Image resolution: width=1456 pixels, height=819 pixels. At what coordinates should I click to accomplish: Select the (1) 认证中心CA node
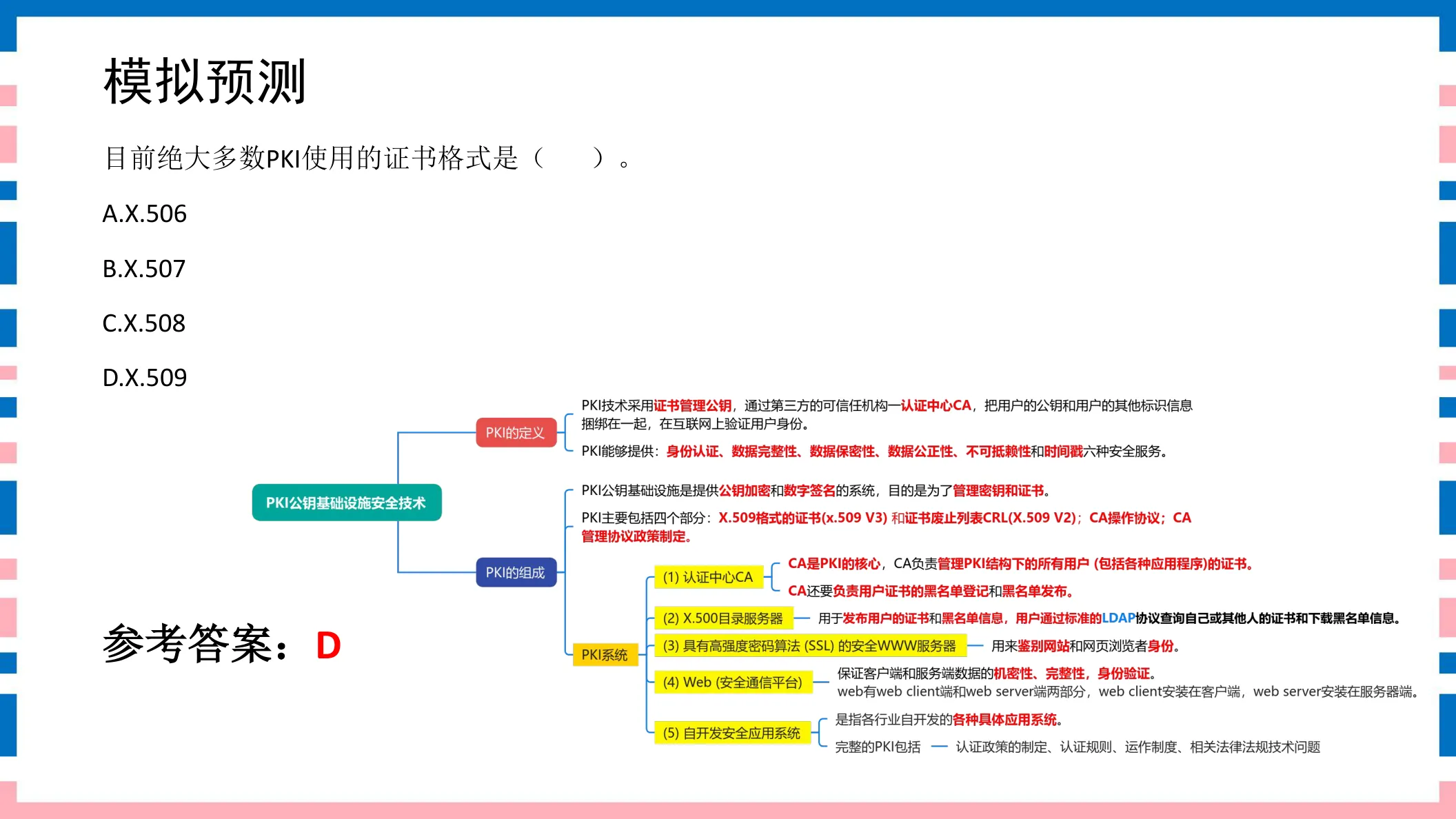[708, 577]
